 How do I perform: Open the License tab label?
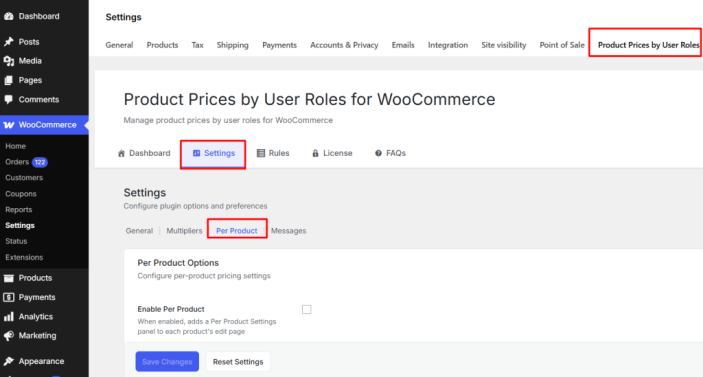pyautogui.click(x=338, y=153)
